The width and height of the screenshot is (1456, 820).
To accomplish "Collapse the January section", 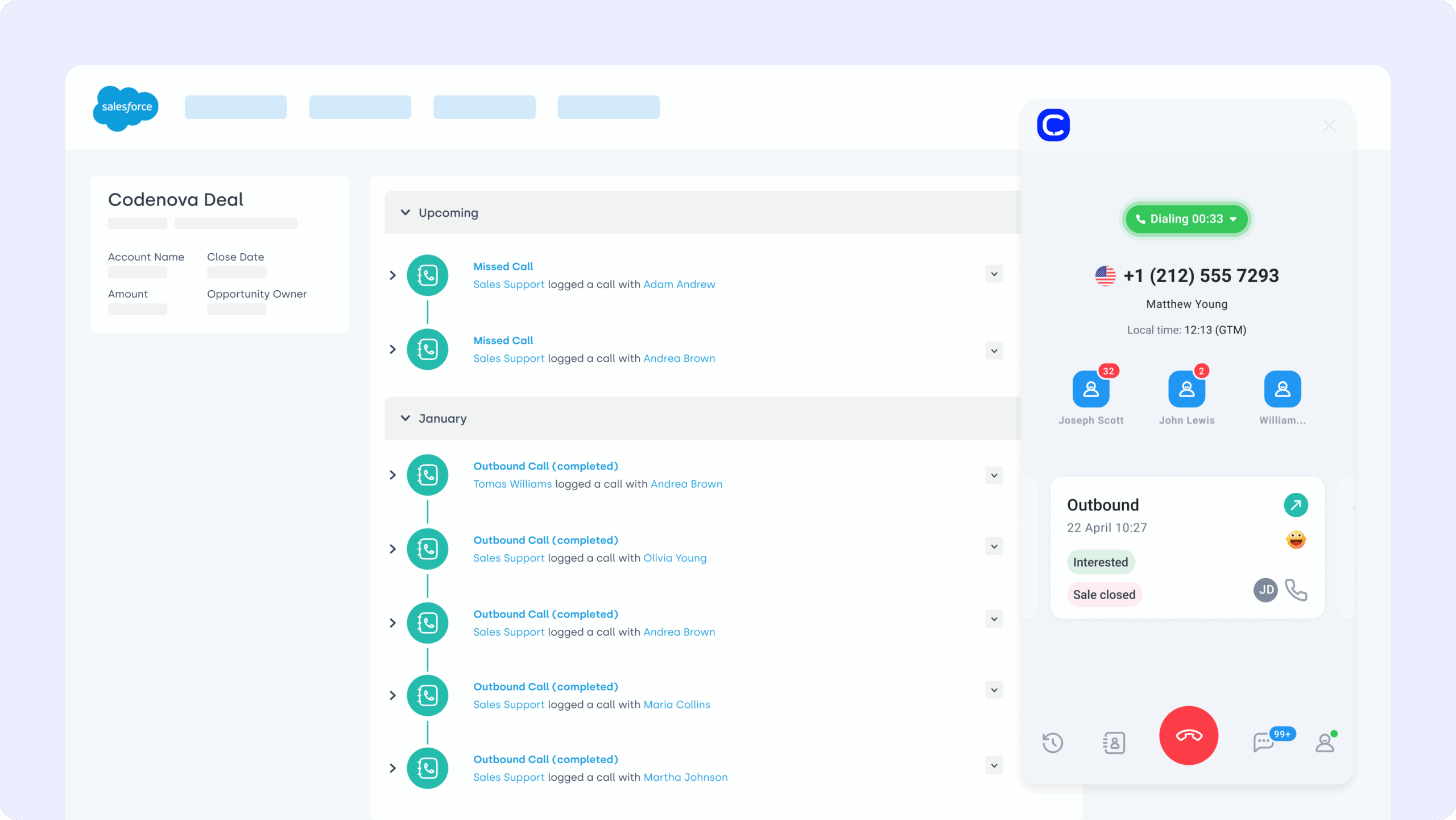I will click(405, 418).
